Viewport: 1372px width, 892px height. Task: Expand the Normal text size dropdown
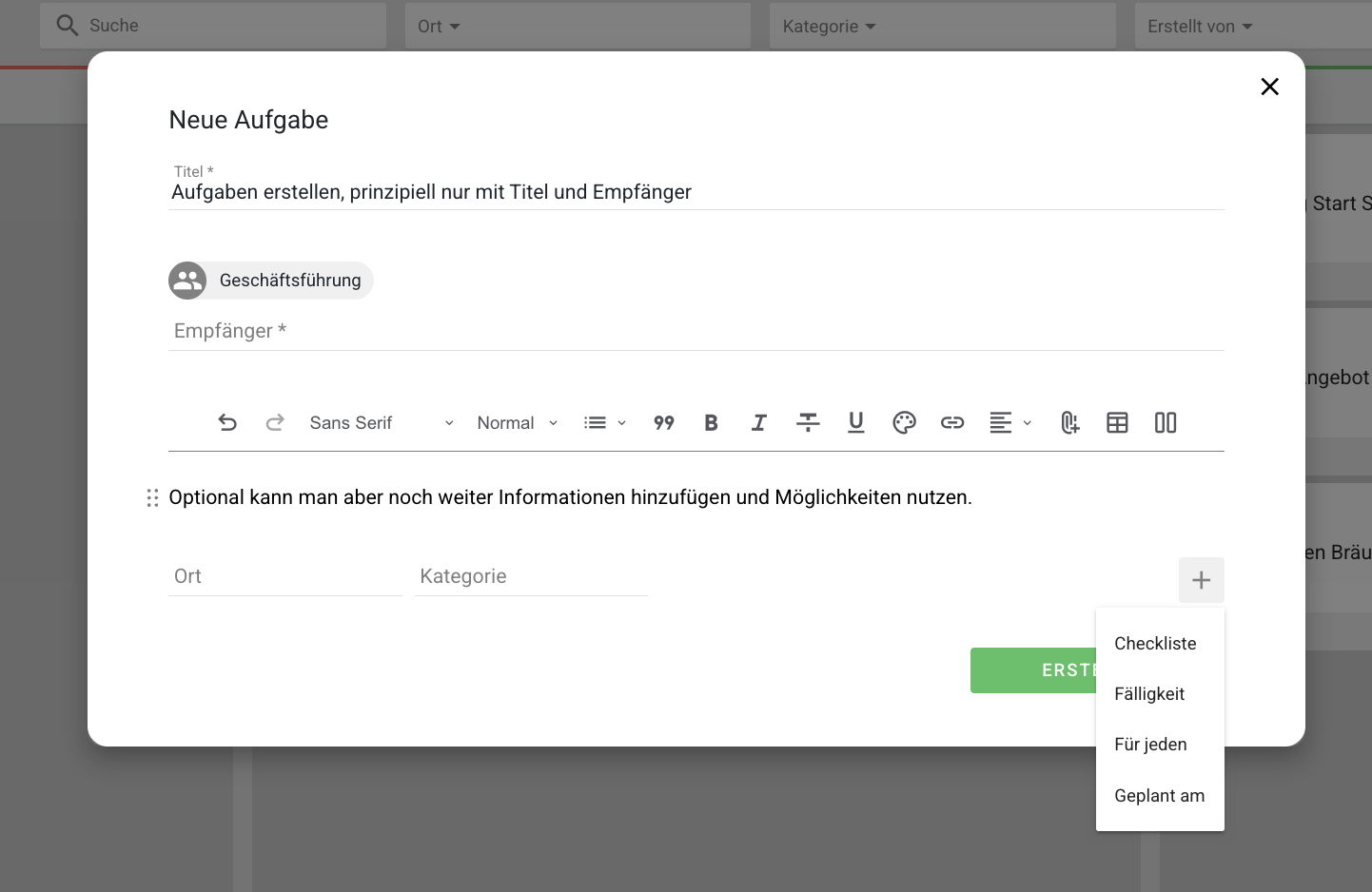pyautogui.click(x=518, y=422)
